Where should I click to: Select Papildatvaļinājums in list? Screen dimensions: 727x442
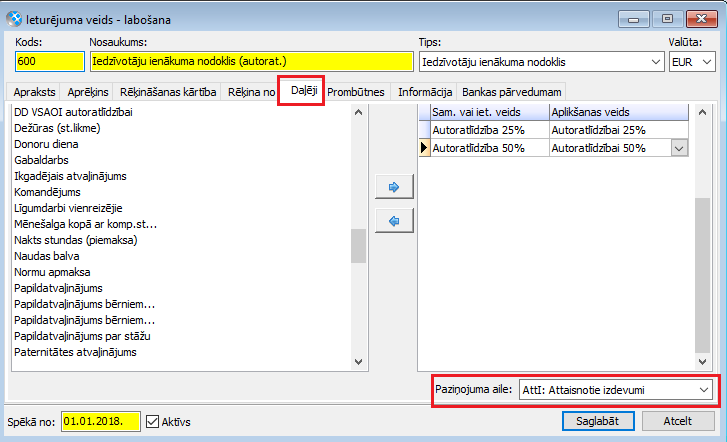[x=58, y=288]
